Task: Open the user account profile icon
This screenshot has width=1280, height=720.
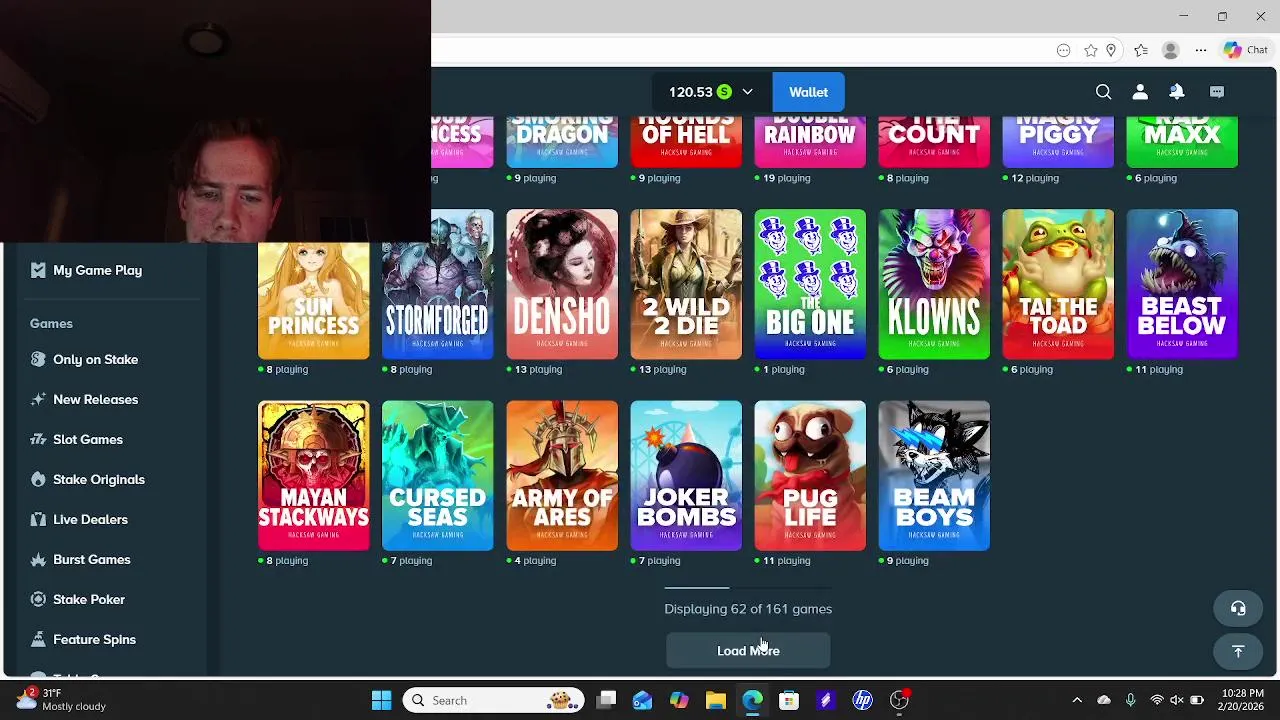Action: coord(1140,92)
